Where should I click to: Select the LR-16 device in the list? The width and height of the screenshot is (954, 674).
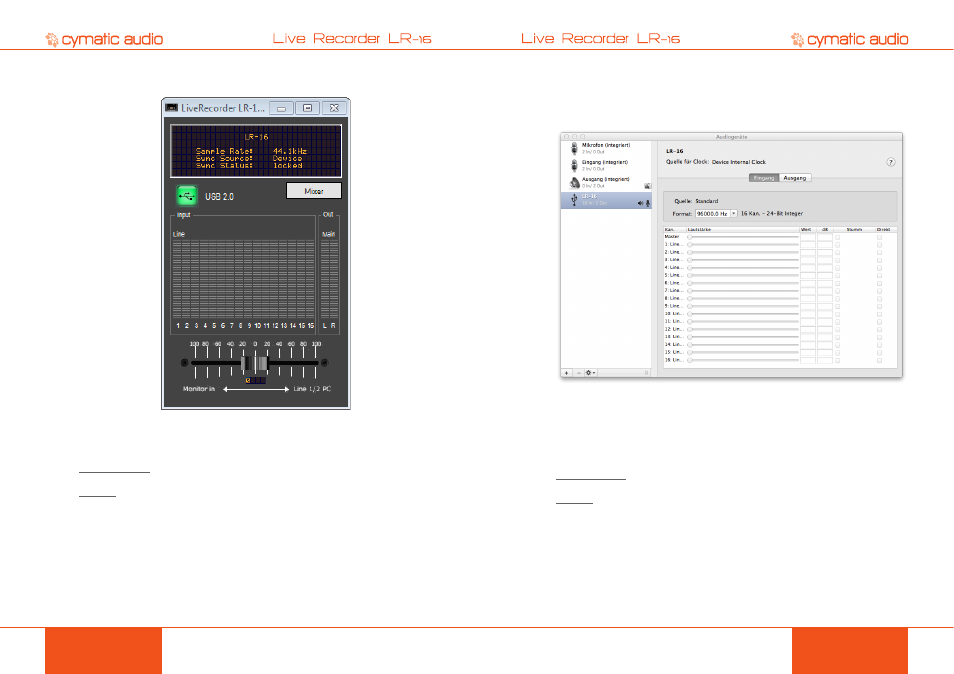coord(606,200)
